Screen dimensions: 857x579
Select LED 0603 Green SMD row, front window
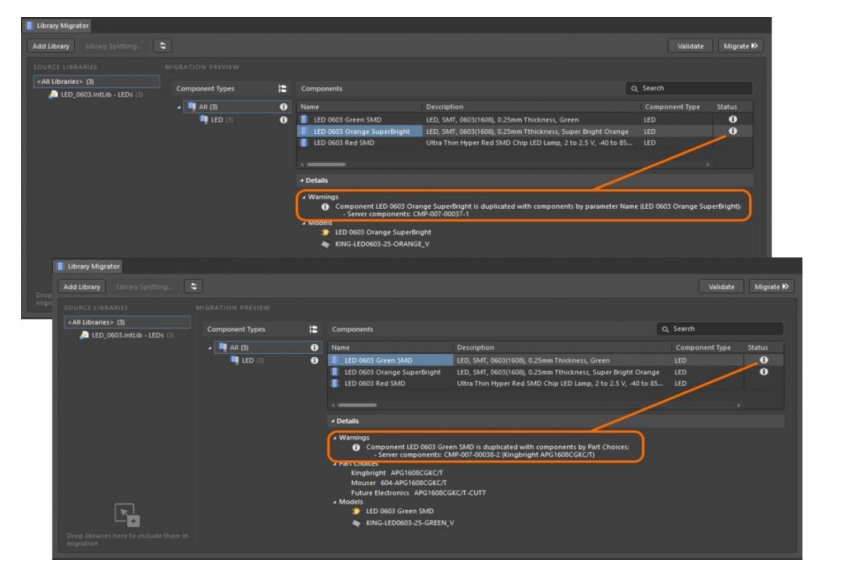point(556,360)
